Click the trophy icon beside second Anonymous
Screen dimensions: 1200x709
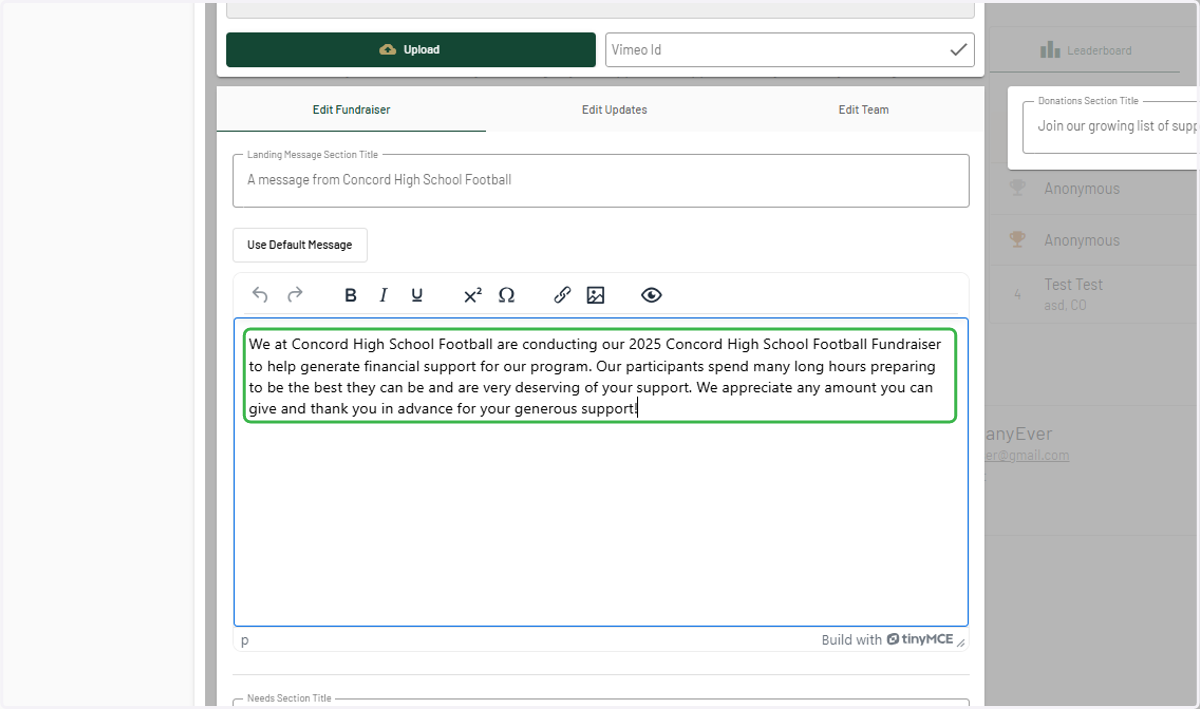coord(1018,240)
